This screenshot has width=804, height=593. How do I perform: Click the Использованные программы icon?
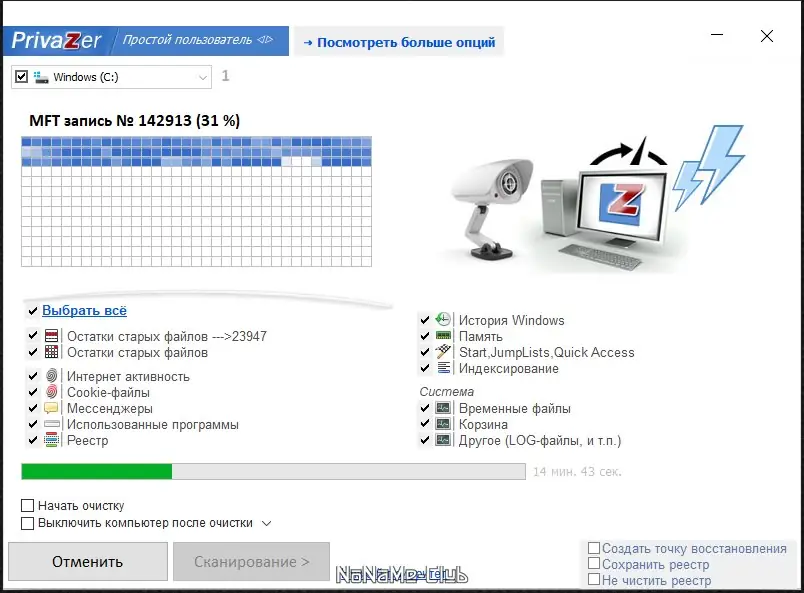click(x=52, y=424)
